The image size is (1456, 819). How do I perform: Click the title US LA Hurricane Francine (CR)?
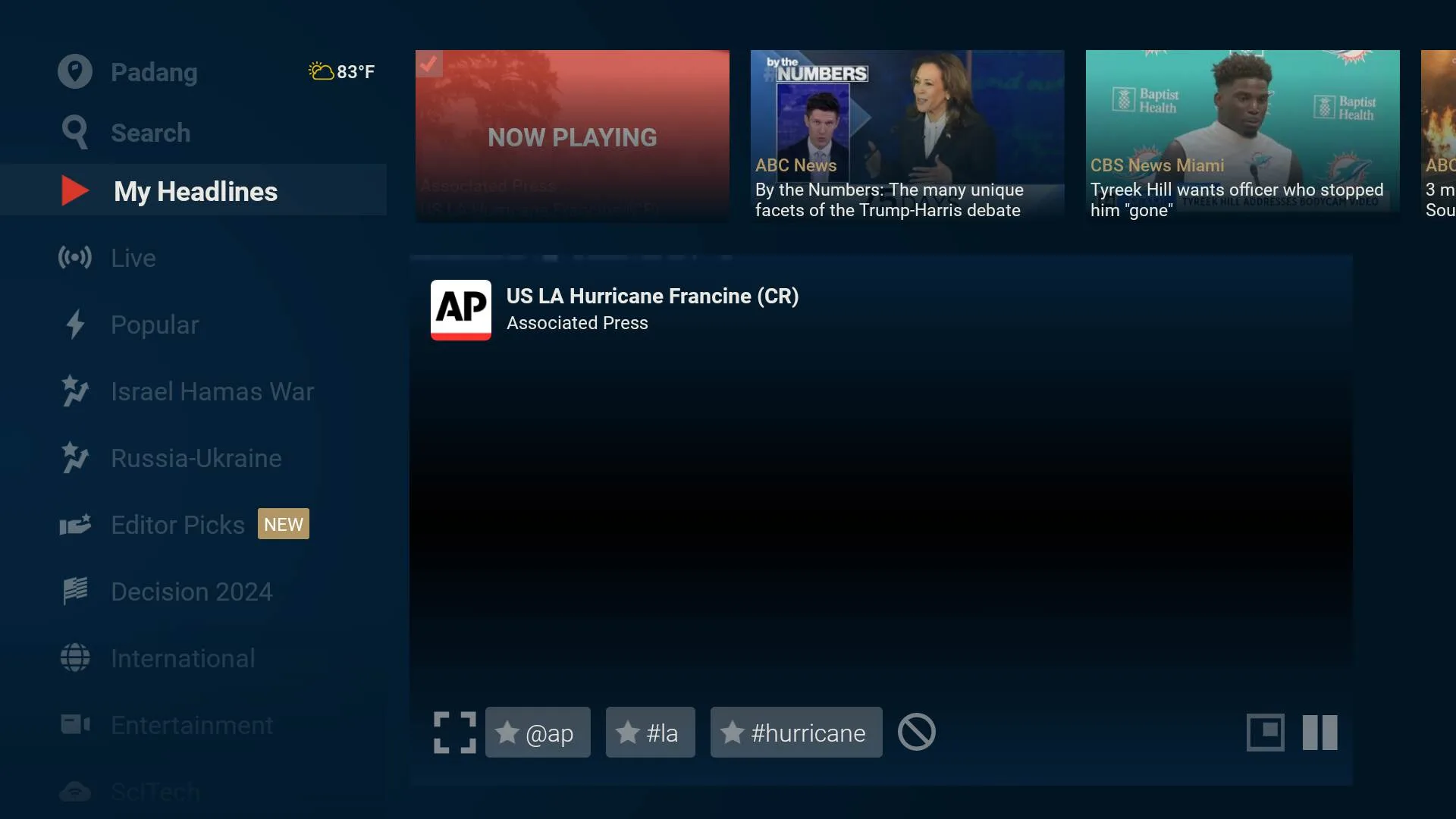652,296
